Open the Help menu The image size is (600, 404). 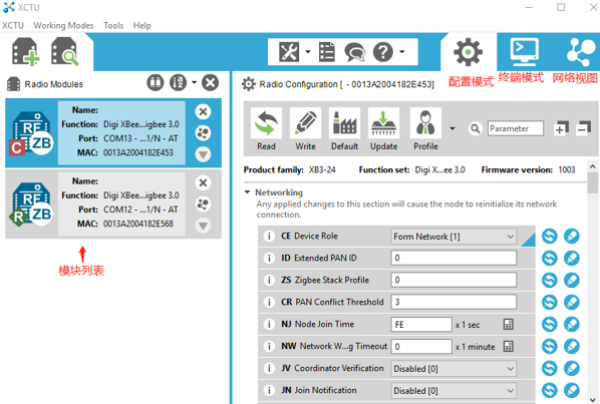pos(142,26)
